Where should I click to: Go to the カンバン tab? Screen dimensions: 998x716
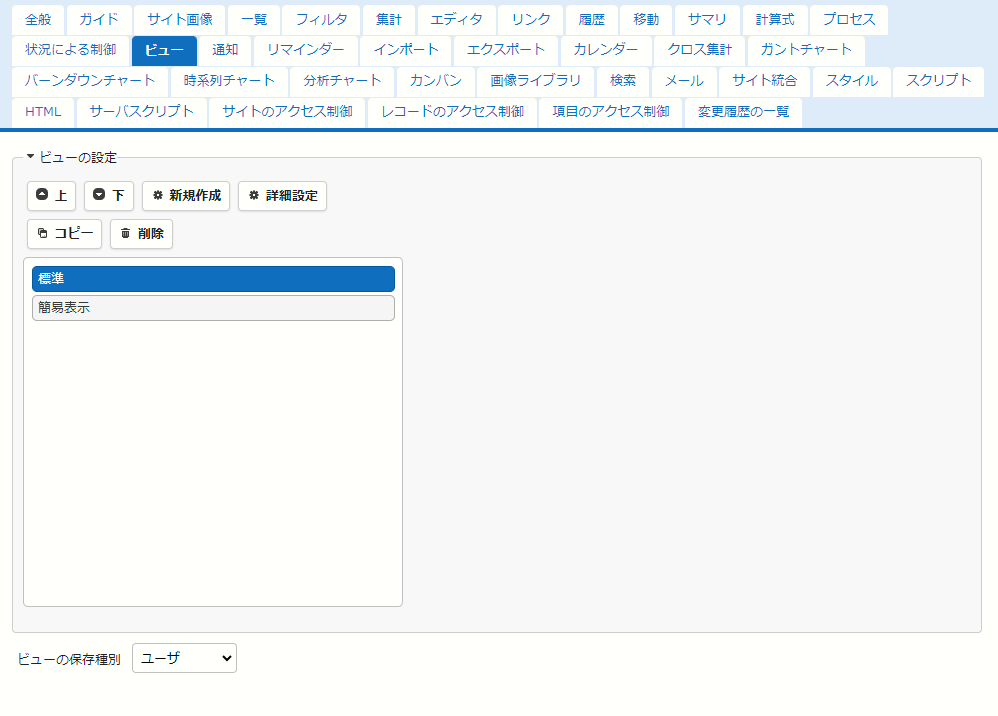(x=435, y=81)
